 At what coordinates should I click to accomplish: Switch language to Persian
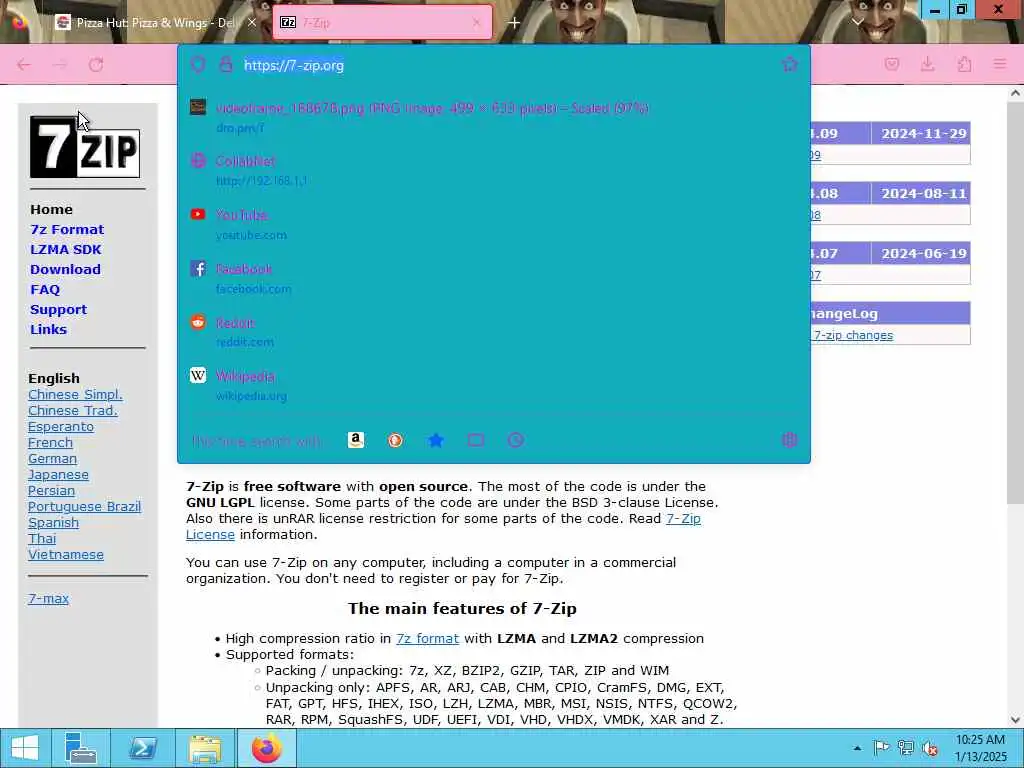(x=52, y=490)
